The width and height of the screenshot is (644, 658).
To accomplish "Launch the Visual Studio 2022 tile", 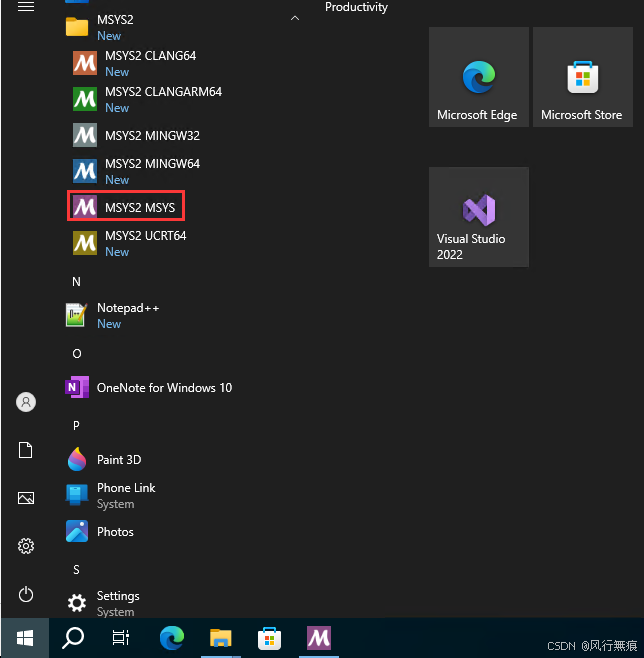I will pos(479,217).
